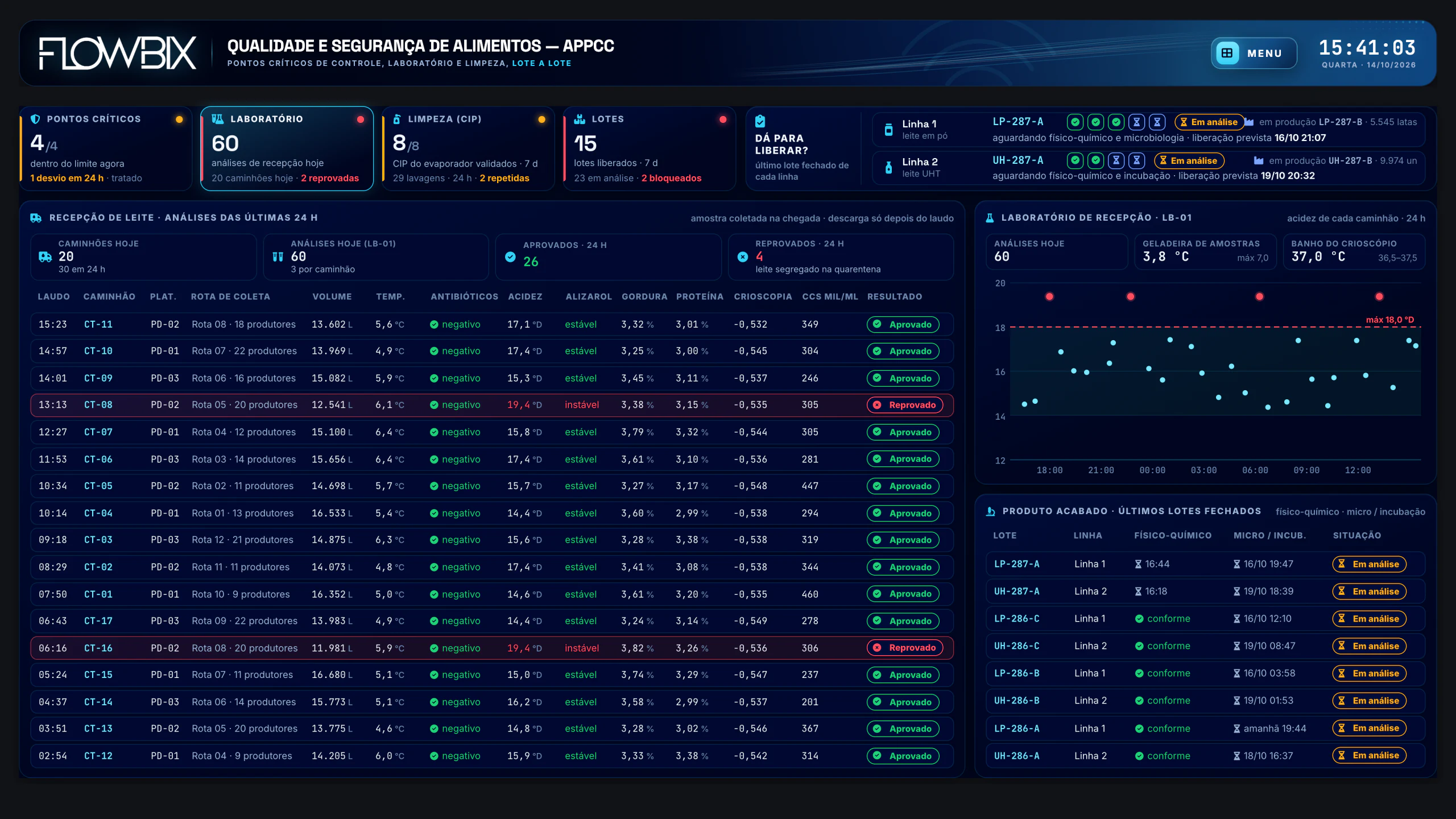Click the check icon in Aprovados 24 h tile
Screen dimensions: 1456x819
[510, 257]
